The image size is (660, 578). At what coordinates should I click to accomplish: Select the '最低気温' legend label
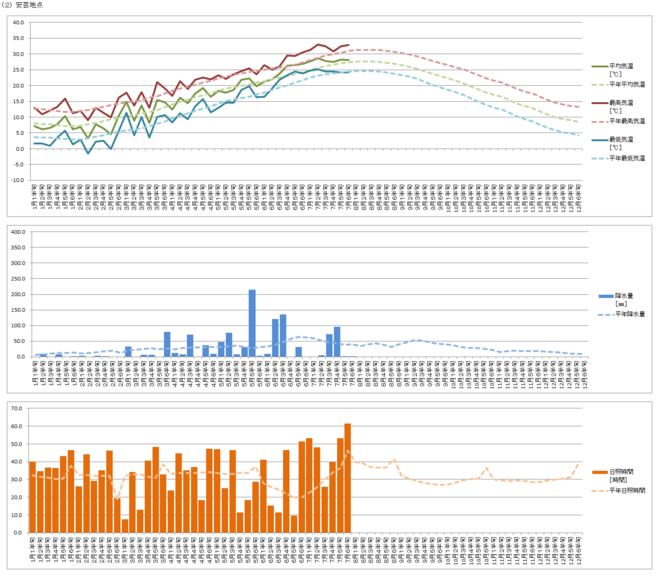[x=621, y=139]
